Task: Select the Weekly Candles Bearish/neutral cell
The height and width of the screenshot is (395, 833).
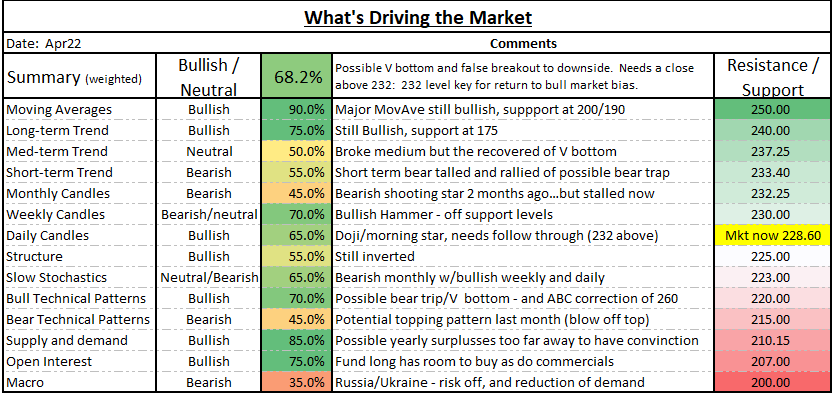Action: (209, 214)
